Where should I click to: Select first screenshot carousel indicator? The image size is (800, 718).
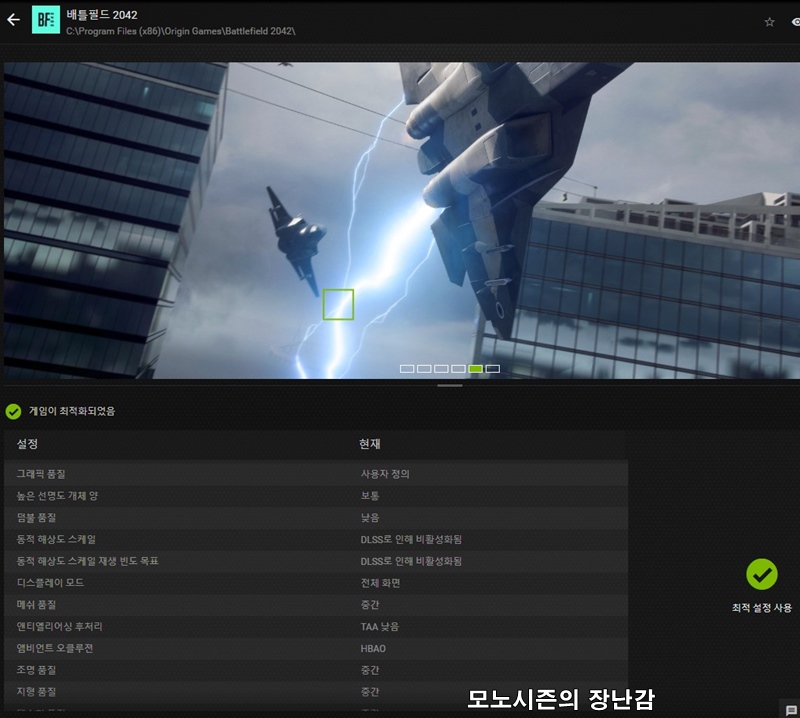[407, 368]
